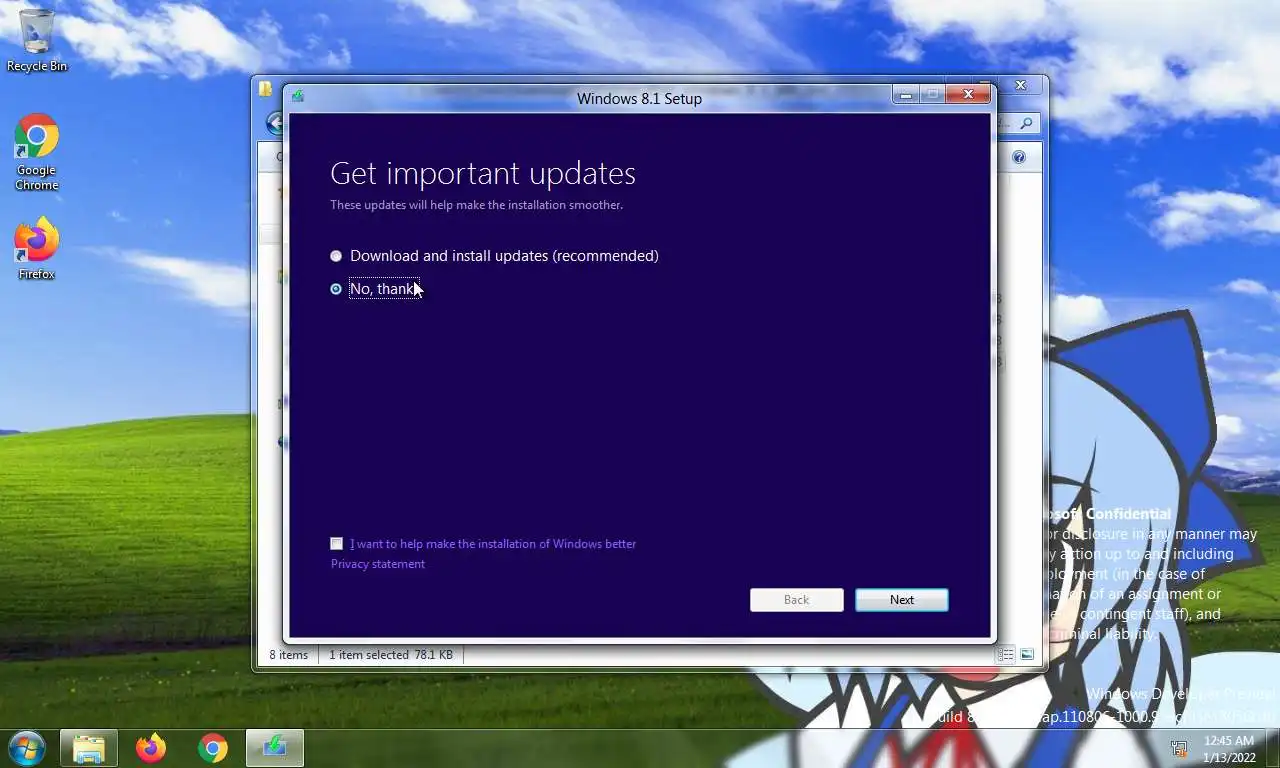Open File Explorer from the taskbar
The height and width of the screenshot is (768, 1280).
(89, 748)
